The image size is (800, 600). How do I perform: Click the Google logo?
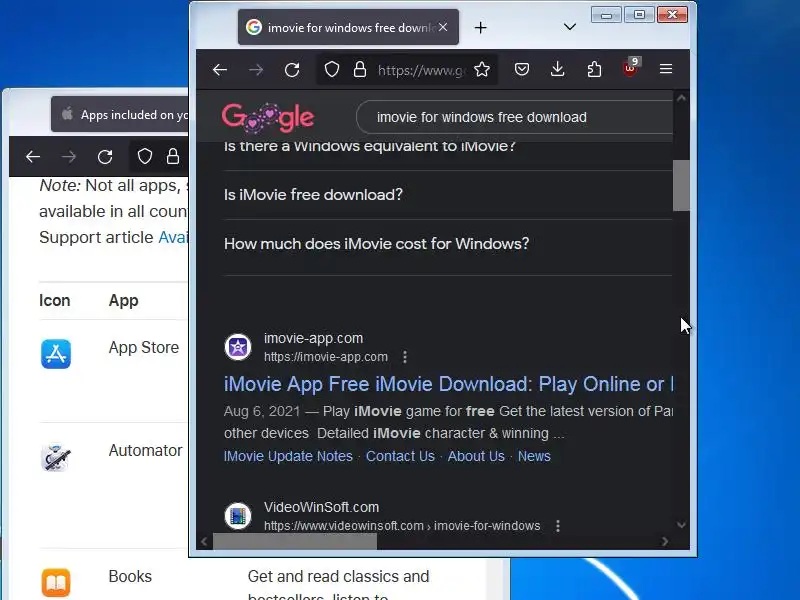[267, 117]
